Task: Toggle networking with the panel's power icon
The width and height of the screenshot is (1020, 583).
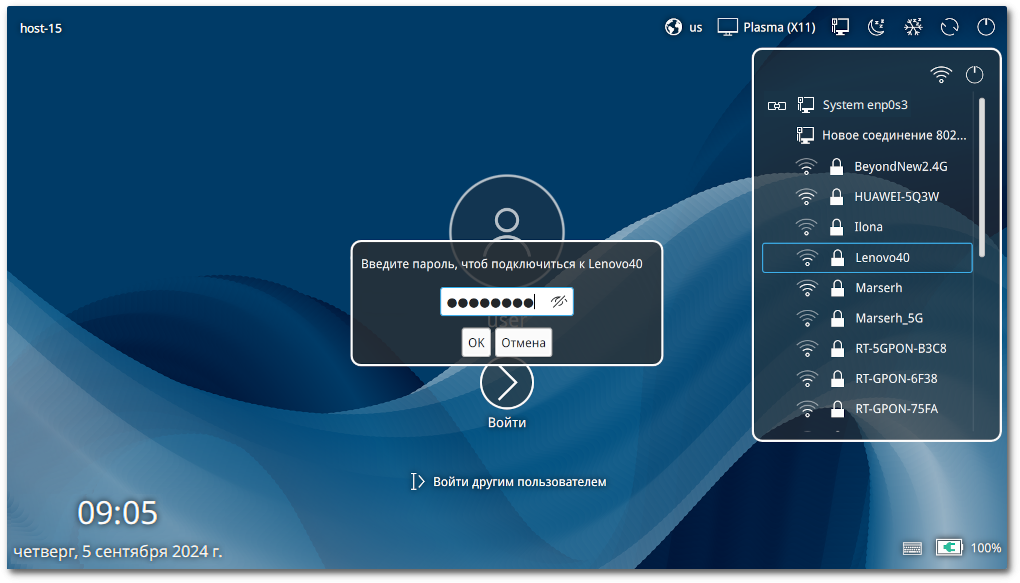Action: point(975,75)
